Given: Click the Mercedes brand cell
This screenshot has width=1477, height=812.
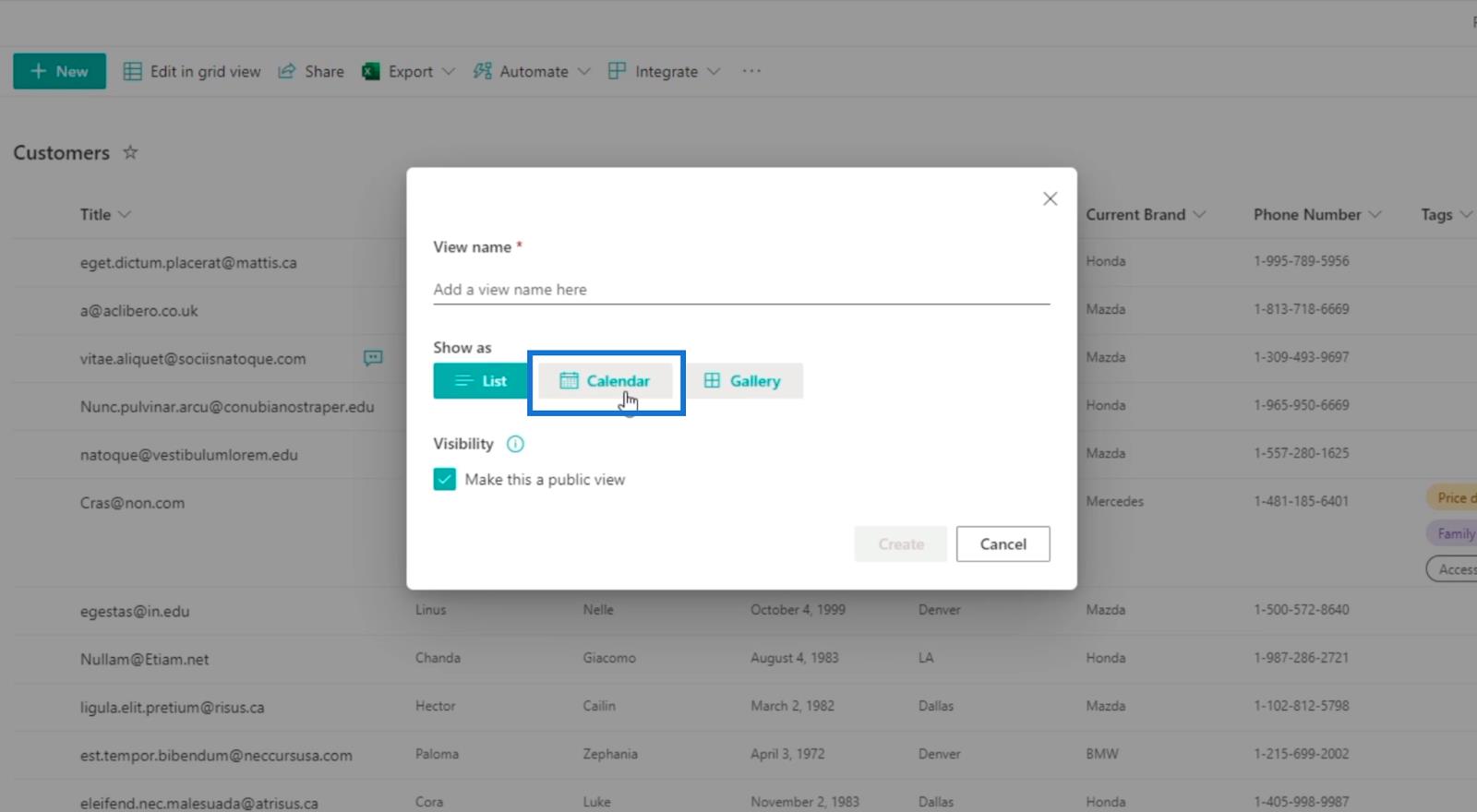Looking at the screenshot, I should (1114, 501).
